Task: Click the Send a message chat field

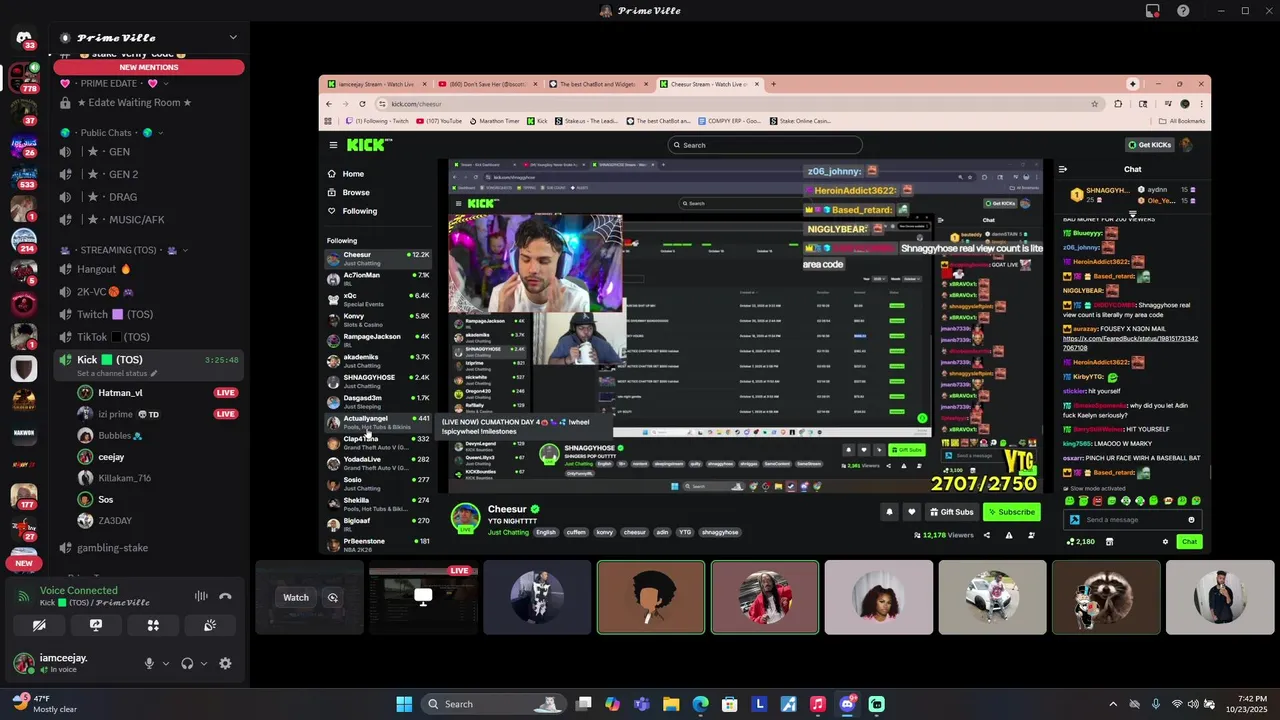Action: [1133, 520]
